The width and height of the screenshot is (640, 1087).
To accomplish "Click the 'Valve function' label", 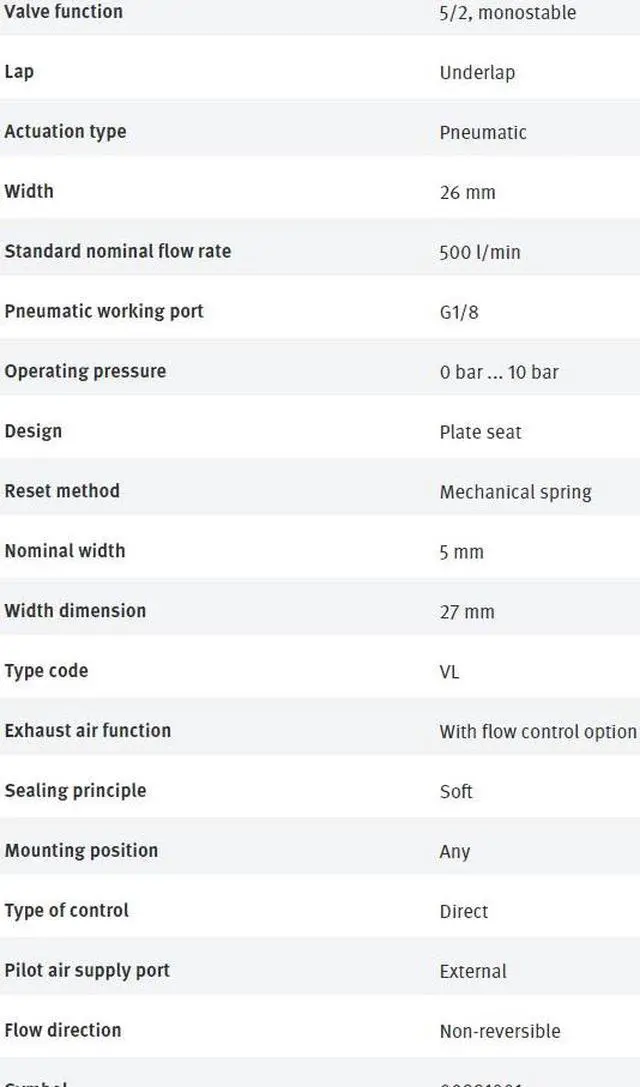I will [64, 12].
